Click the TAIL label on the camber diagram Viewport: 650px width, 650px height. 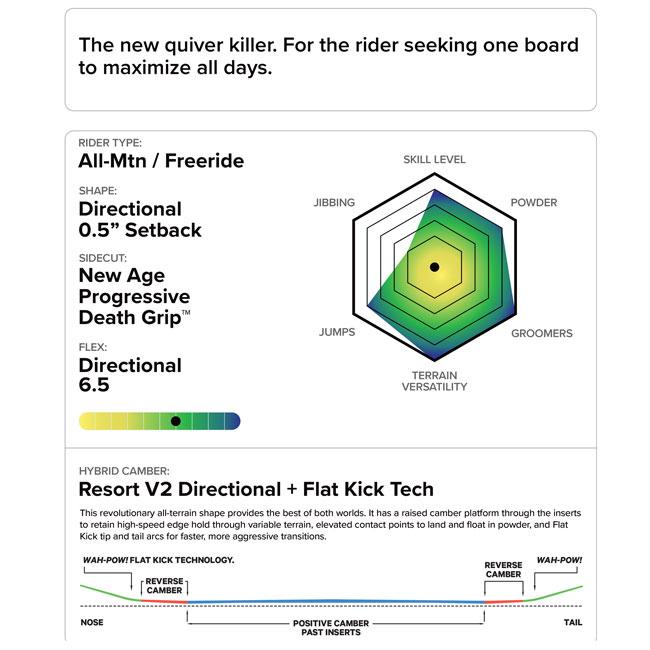point(572,622)
